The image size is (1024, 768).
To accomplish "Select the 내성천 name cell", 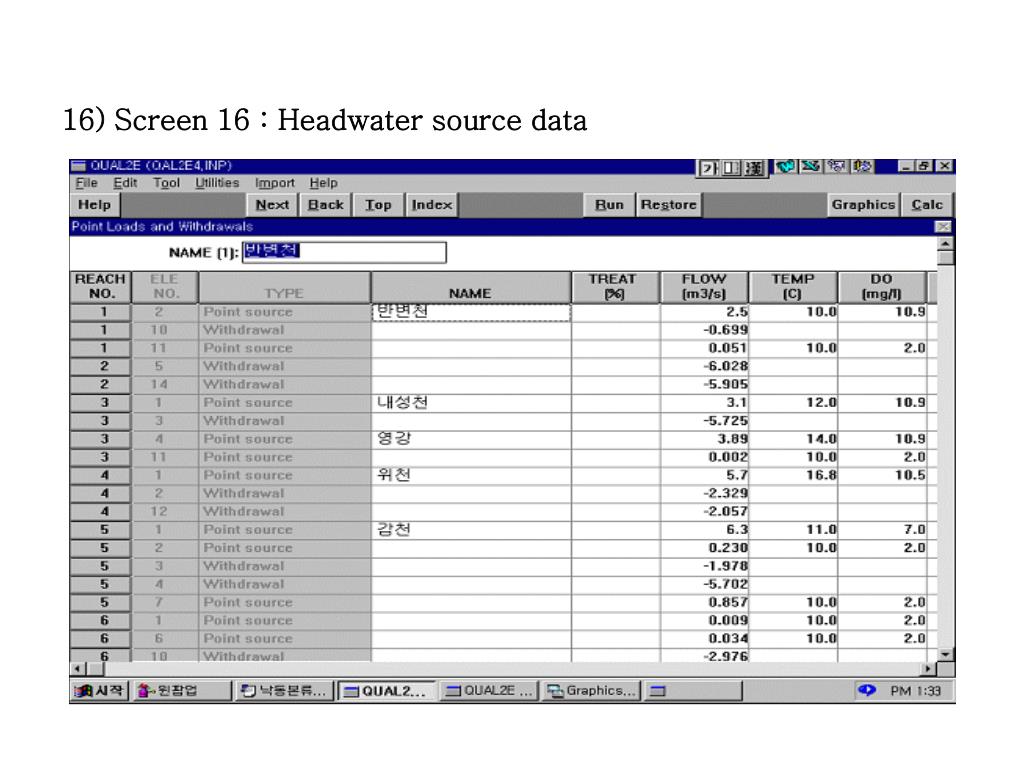I will 471,403.
